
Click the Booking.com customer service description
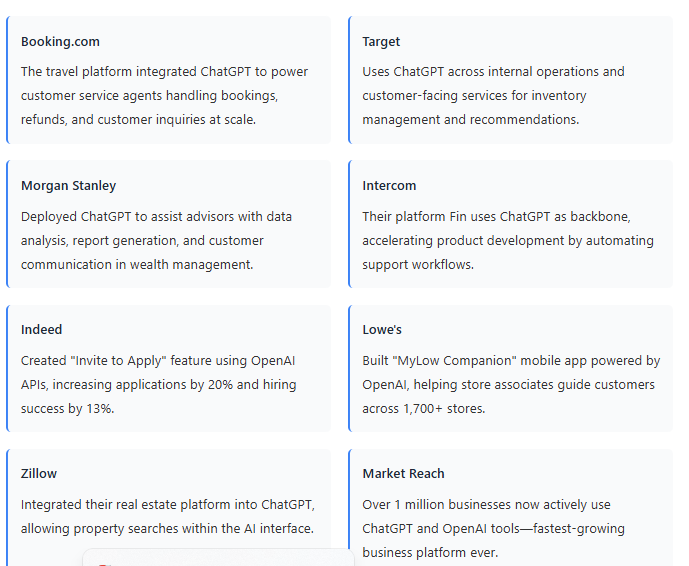pos(164,96)
